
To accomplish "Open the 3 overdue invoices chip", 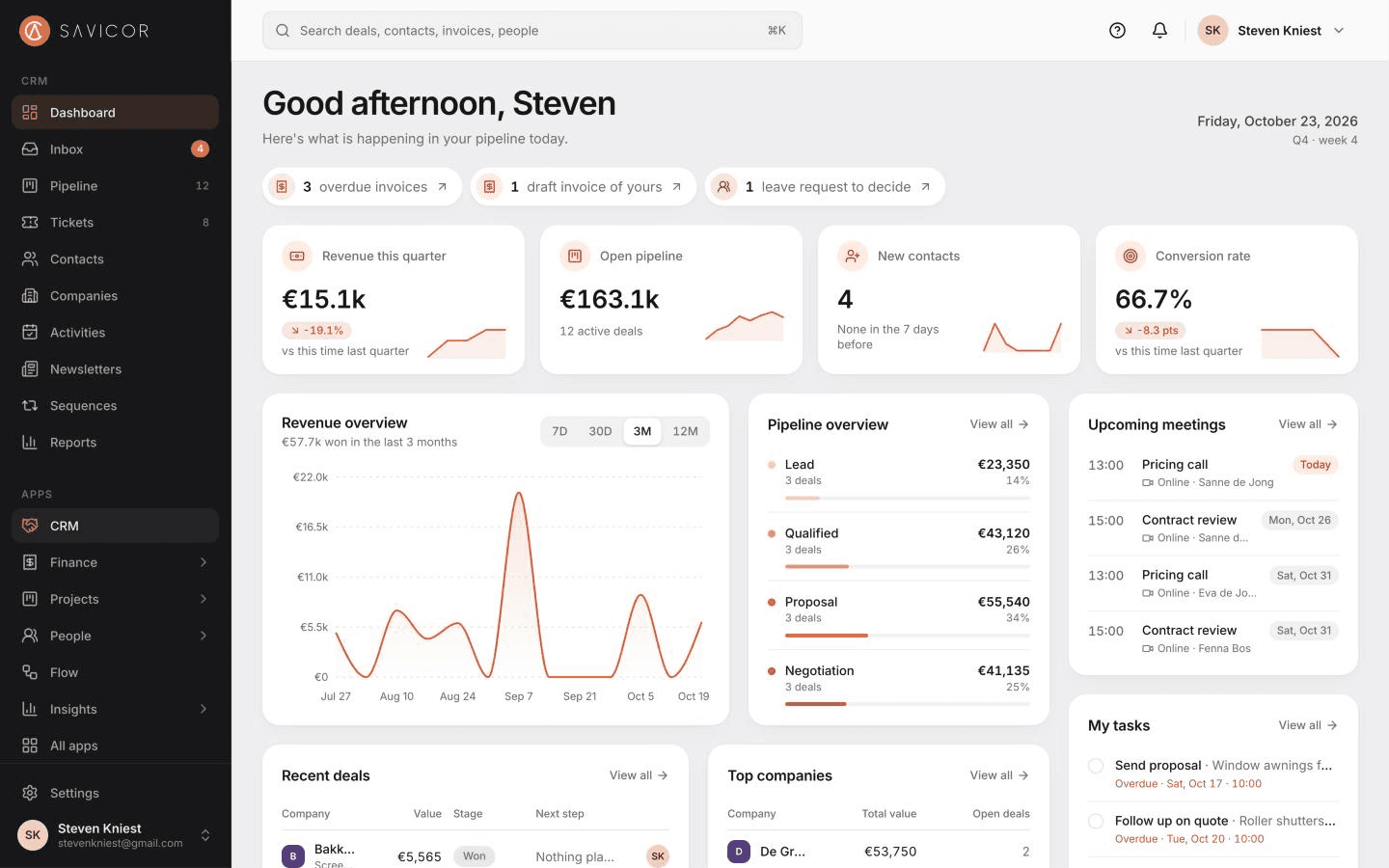I will pos(362,187).
